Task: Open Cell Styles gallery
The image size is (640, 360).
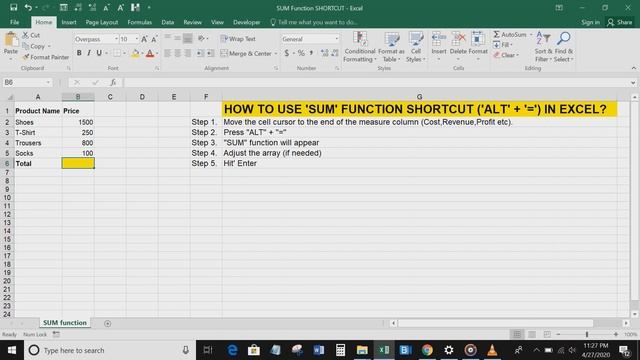Action: pyautogui.click(x=416, y=47)
